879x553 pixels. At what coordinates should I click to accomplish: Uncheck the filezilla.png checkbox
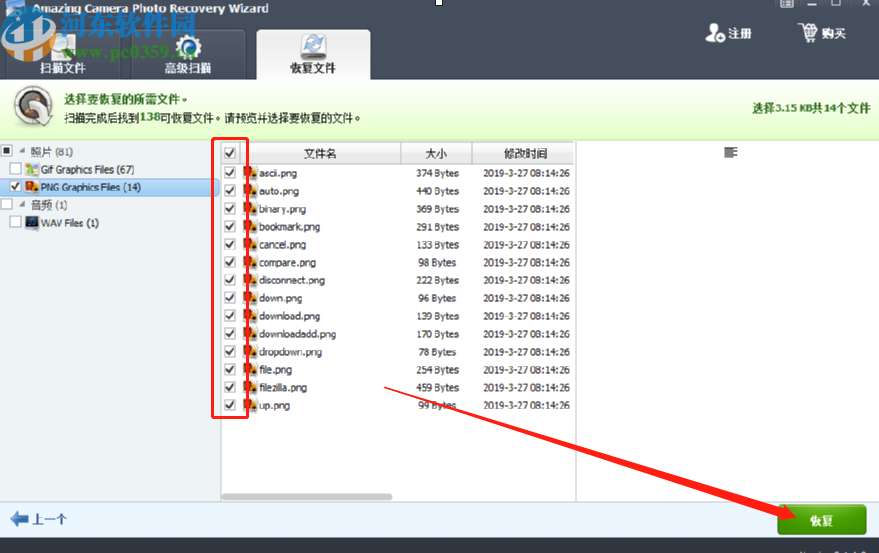click(x=230, y=387)
